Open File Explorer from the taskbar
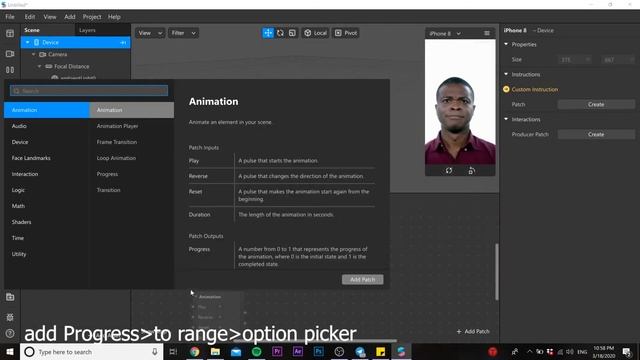The width and height of the screenshot is (640, 360). click(216, 351)
